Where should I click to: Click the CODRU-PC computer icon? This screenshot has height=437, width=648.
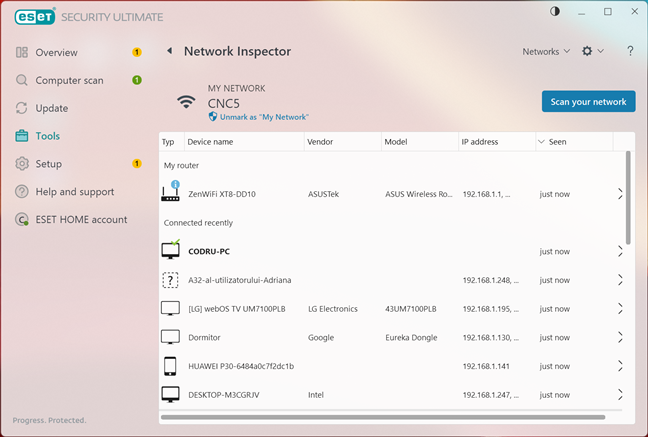[170, 249]
